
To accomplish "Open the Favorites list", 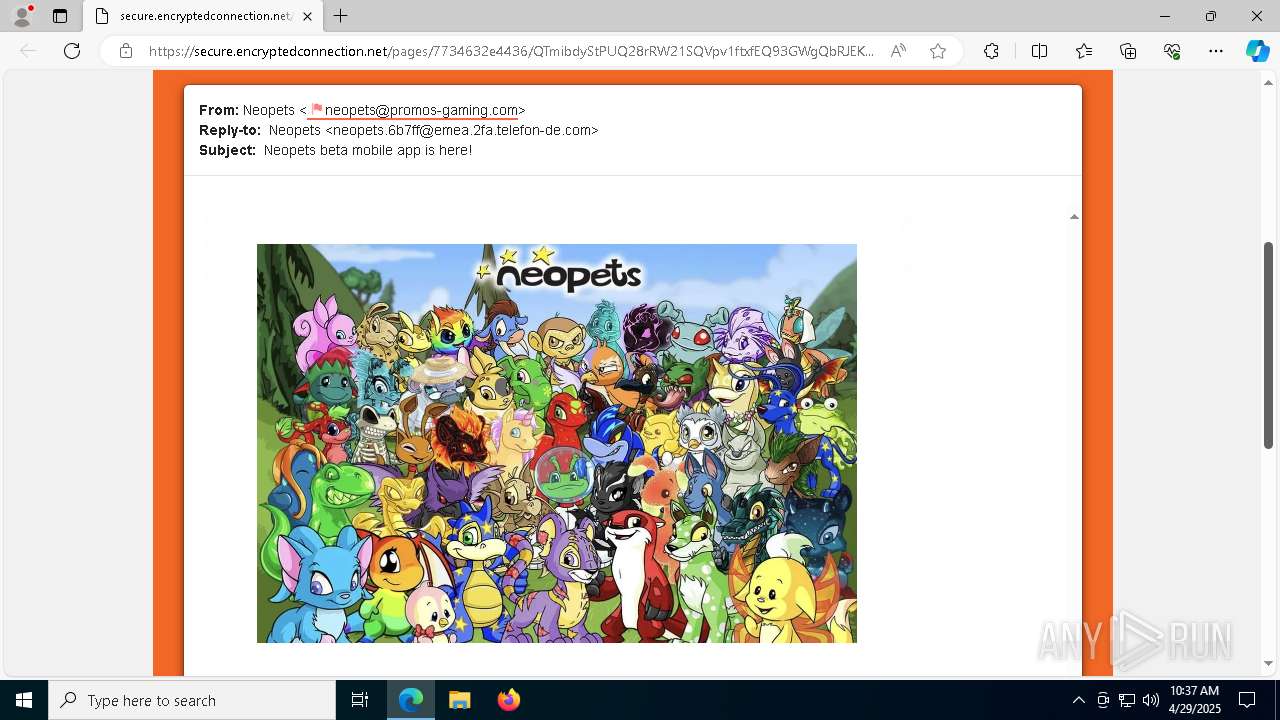I will pos(1084,51).
